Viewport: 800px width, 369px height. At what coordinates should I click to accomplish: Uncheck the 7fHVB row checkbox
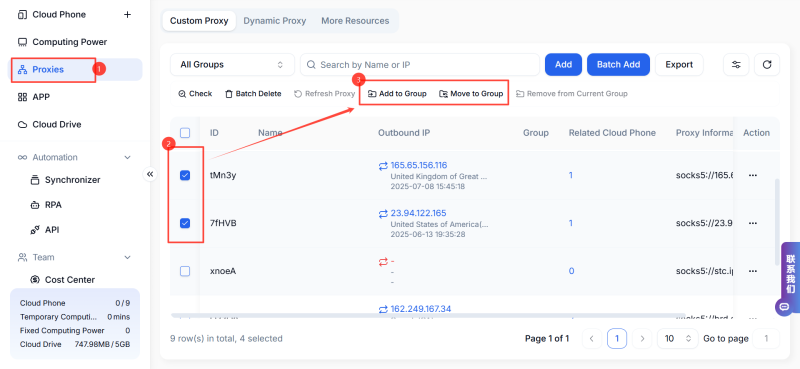coord(185,223)
